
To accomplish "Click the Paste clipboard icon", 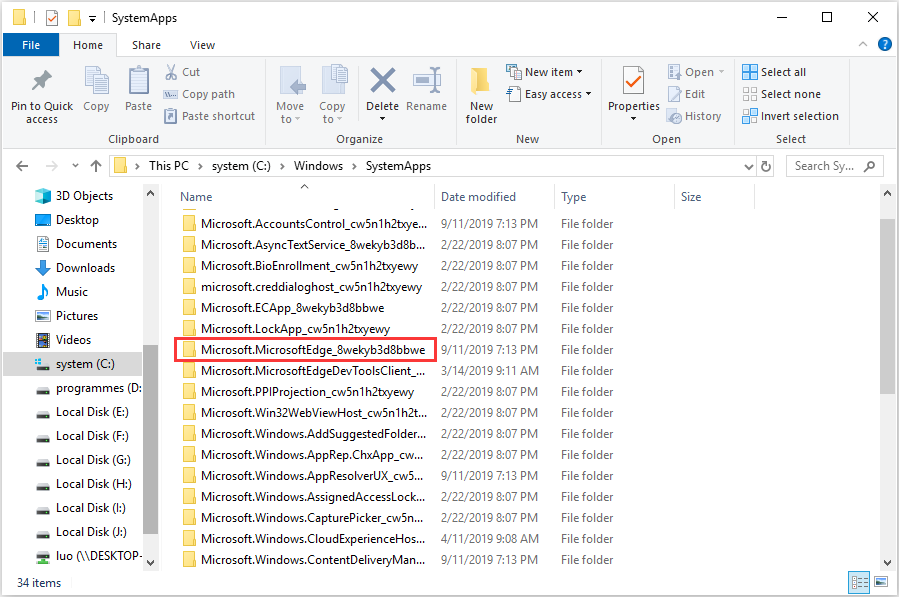I will tap(138, 81).
